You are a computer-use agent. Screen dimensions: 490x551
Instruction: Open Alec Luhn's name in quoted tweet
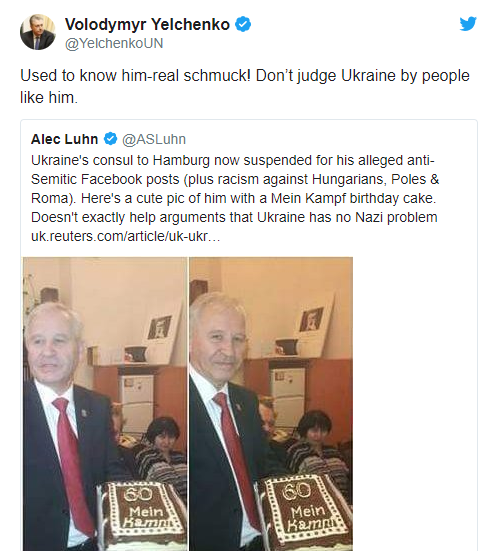click(x=64, y=139)
